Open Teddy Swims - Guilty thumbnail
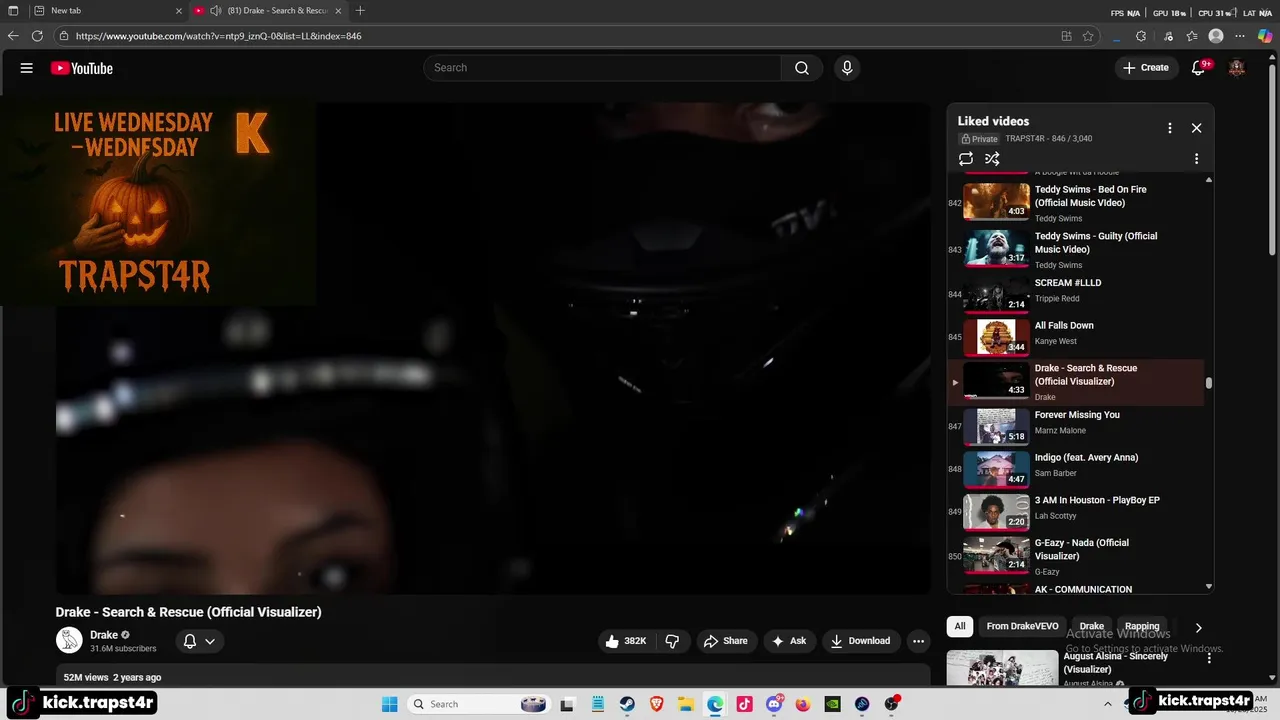The width and height of the screenshot is (1280, 720). [x=996, y=249]
